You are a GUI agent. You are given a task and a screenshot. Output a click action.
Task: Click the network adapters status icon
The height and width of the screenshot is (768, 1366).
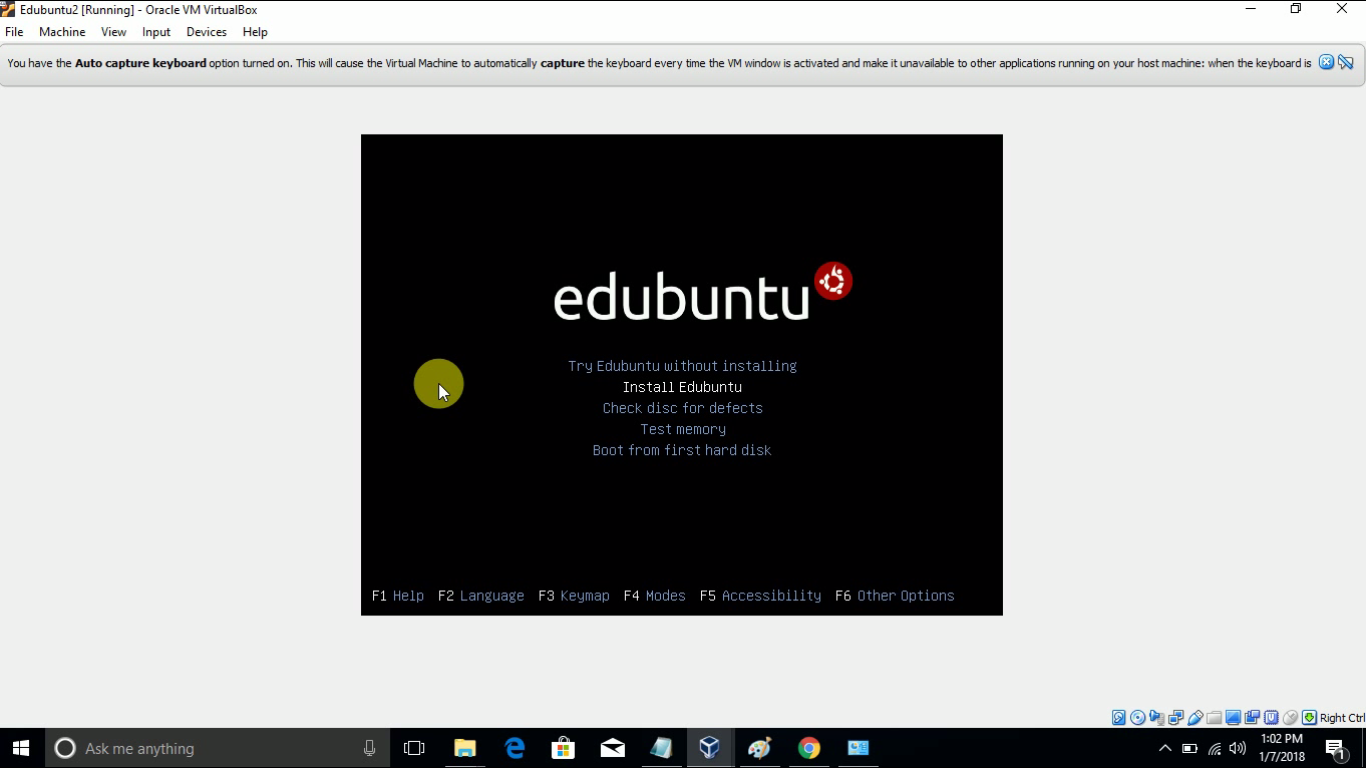(1176, 718)
